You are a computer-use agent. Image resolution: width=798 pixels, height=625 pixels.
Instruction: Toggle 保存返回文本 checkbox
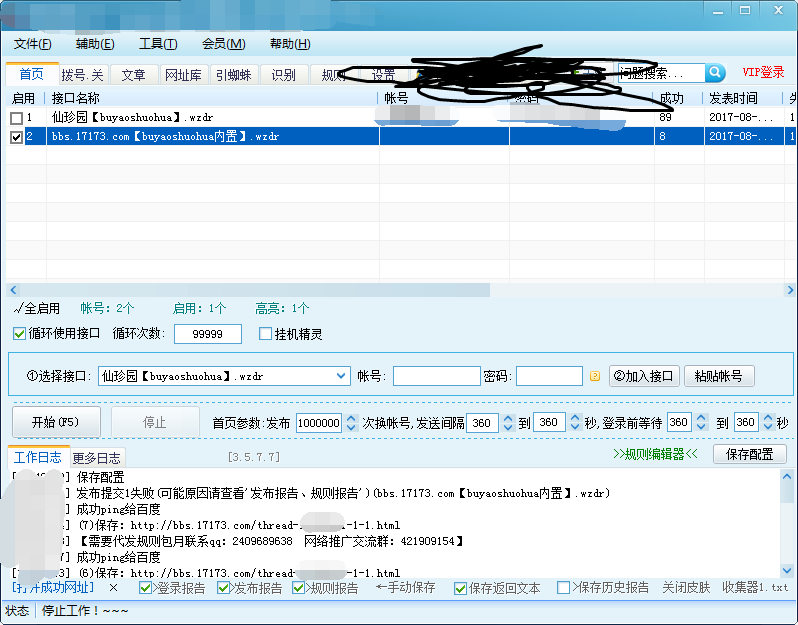[x=461, y=588]
